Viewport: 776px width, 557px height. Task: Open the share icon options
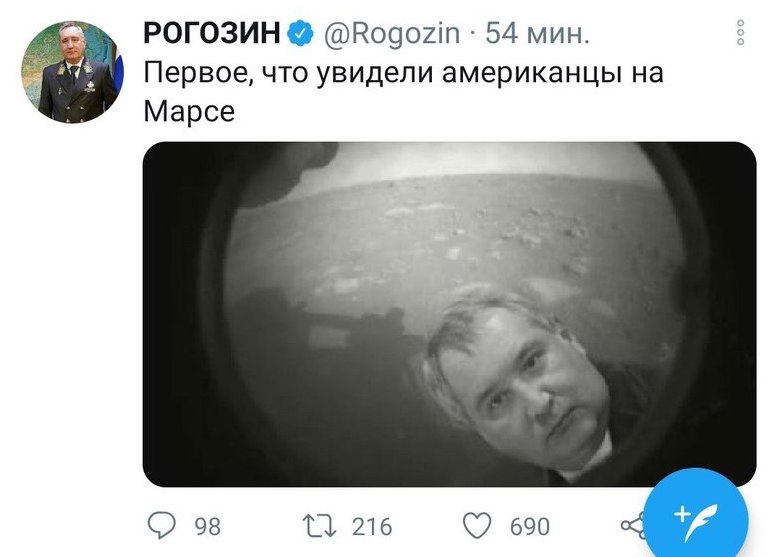tap(634, 526)
